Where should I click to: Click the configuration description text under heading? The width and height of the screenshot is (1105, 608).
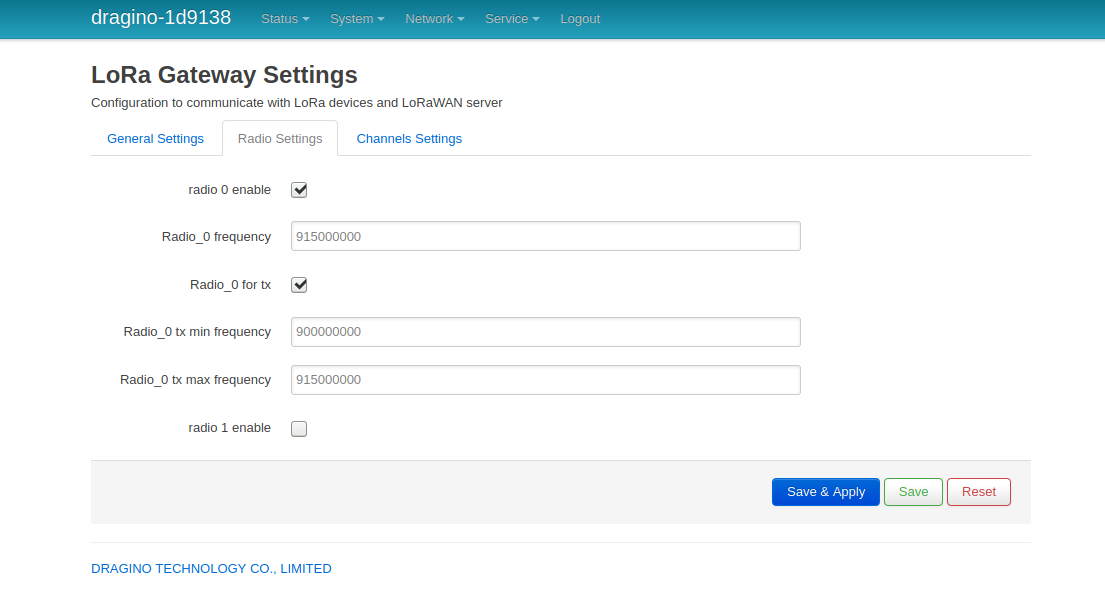coord(297,103)
